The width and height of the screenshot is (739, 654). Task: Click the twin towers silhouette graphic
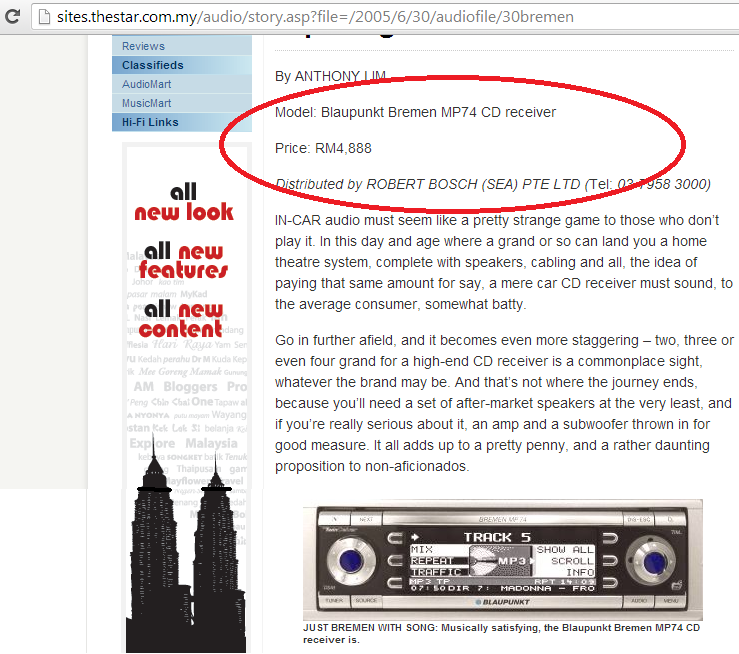185,560
